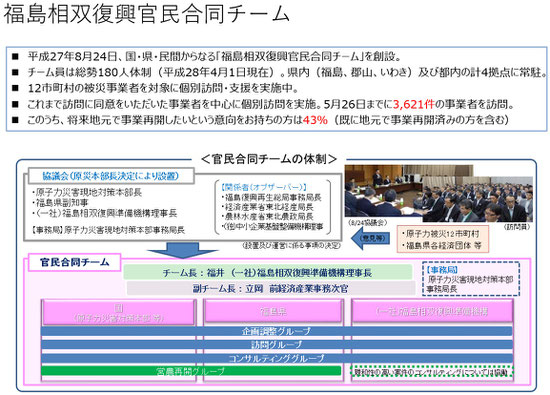
Task: Select the blue 訪問グループ bar
Action: (x=277, y=345)
